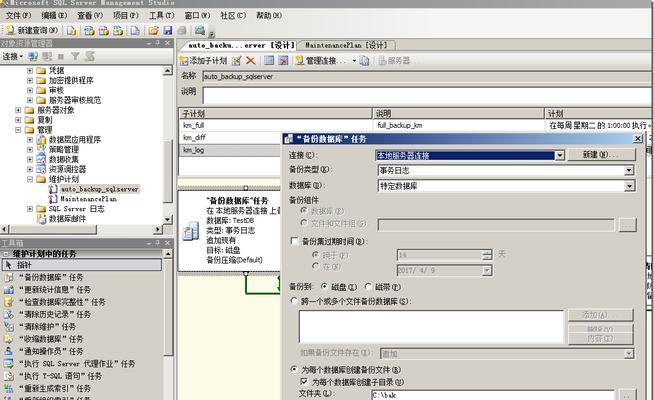Open the 编辑 menu

pyautogui.click(x=54, y=15)
